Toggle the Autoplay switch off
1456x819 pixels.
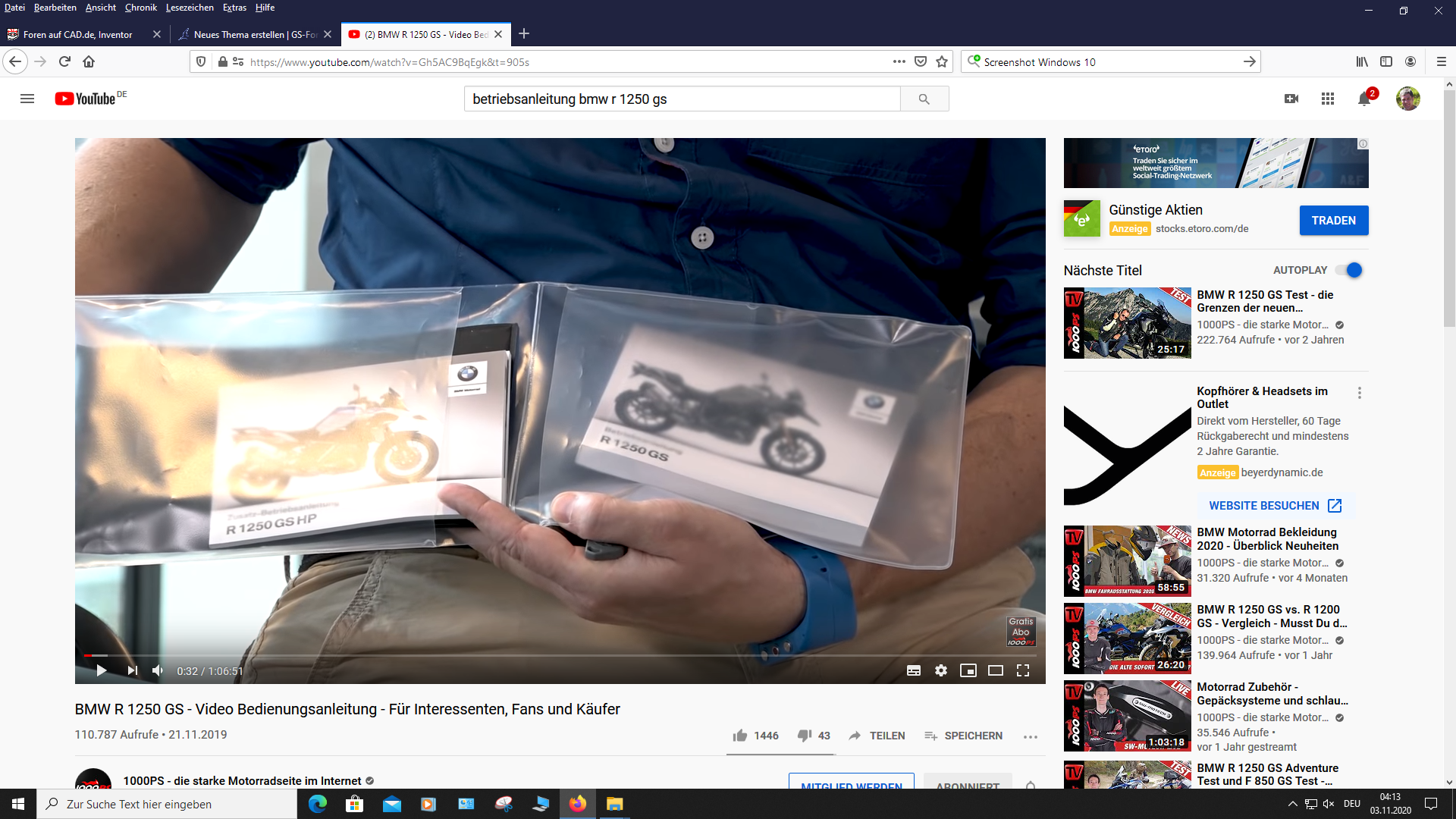pyautogui.click(x=1349, y=270)
